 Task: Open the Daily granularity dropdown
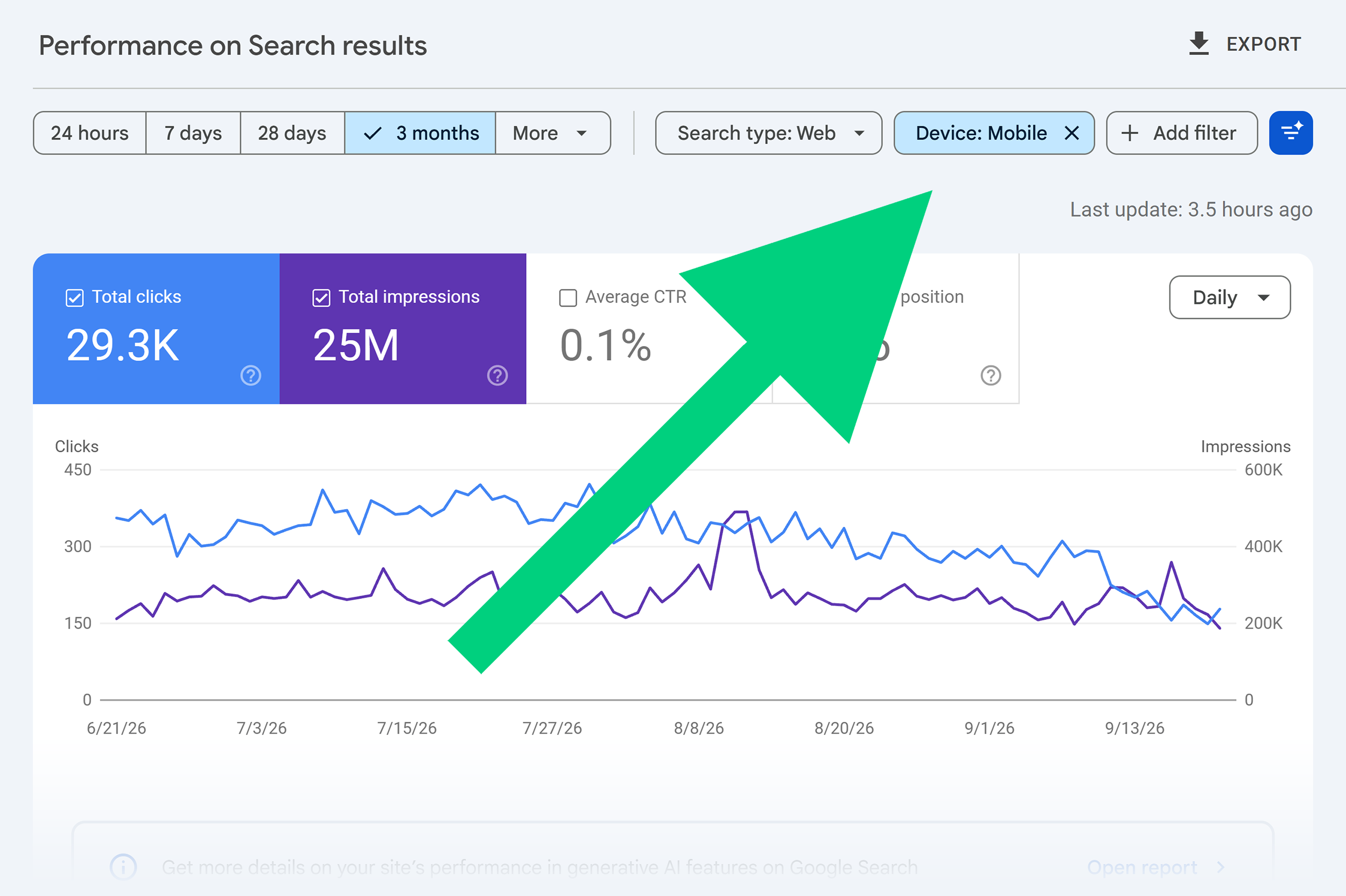pyautogui.click(x=1229, y=297)
